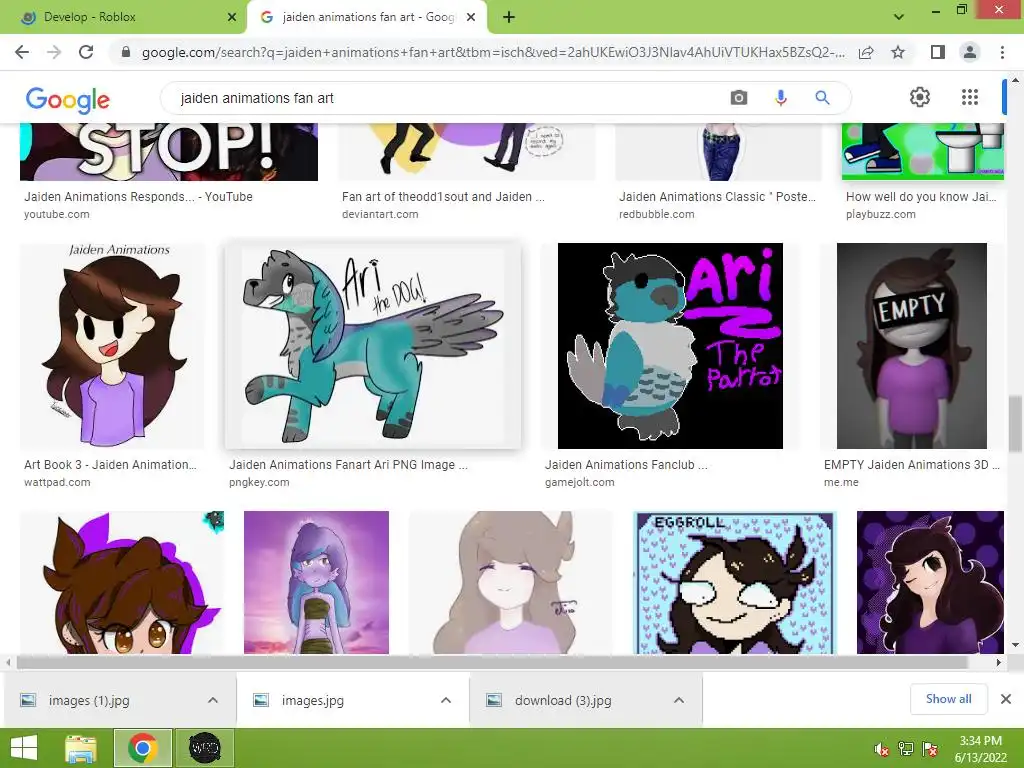Close the Develop - Roblox tab
The height and width of the screenshot is (768, 1024).
(x=232, y=17)
